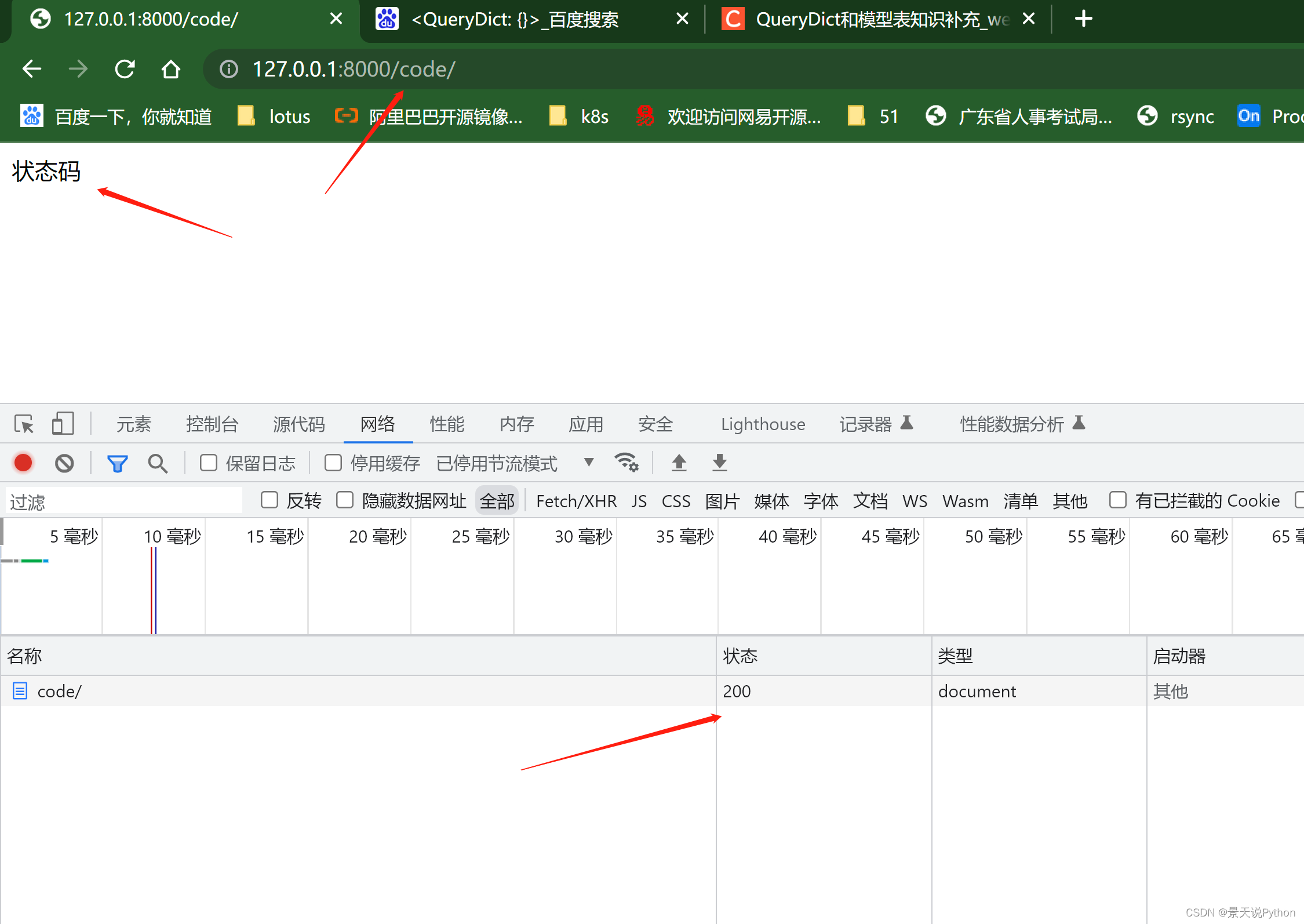Reload the current page
Screen dimensions: 1304x924
[125, 69]
